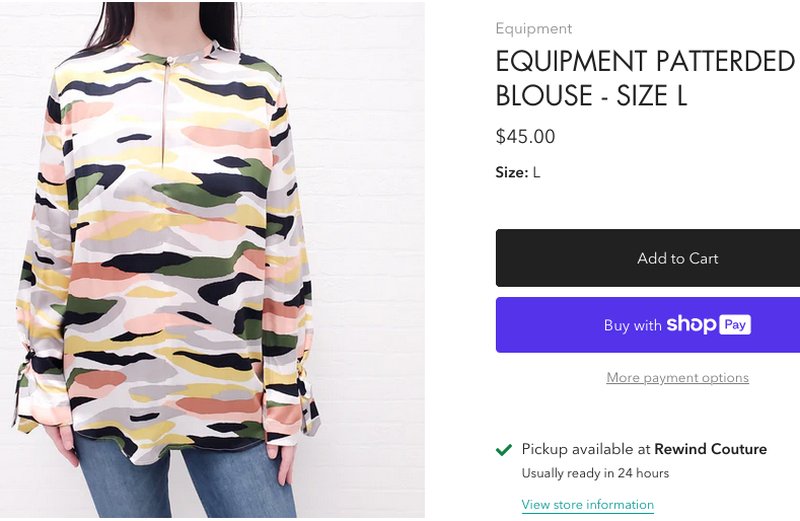Viewport: 800px width, 521px height.
Task: Click the green pickup checkmark icon
Action: (505, 450)
